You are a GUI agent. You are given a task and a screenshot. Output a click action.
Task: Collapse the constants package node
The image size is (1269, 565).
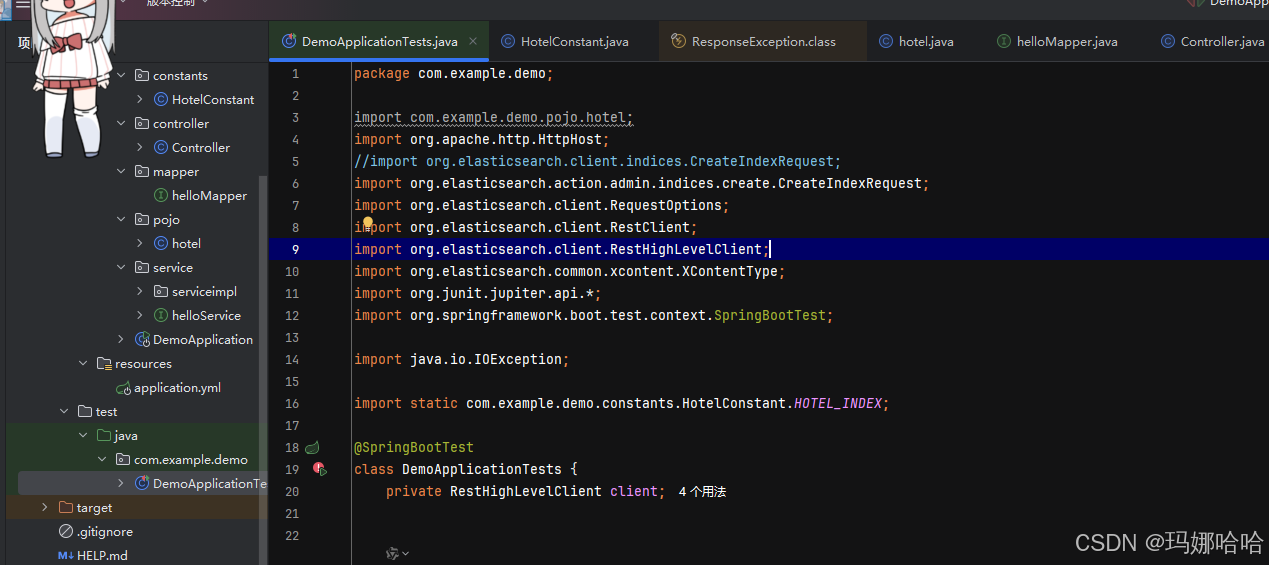pos(122,75)
